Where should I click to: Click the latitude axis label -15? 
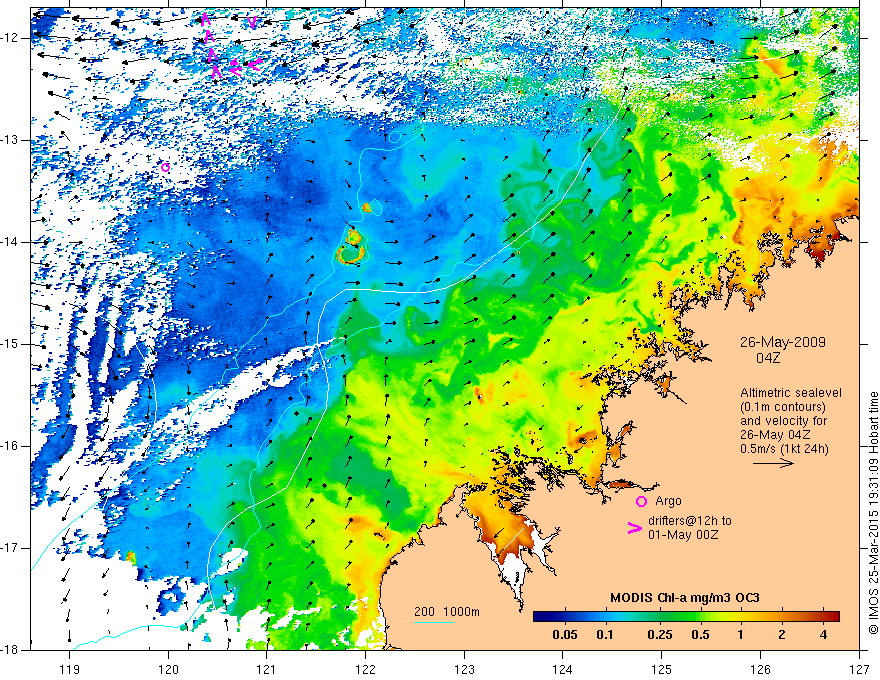click(x=10, y=344)
